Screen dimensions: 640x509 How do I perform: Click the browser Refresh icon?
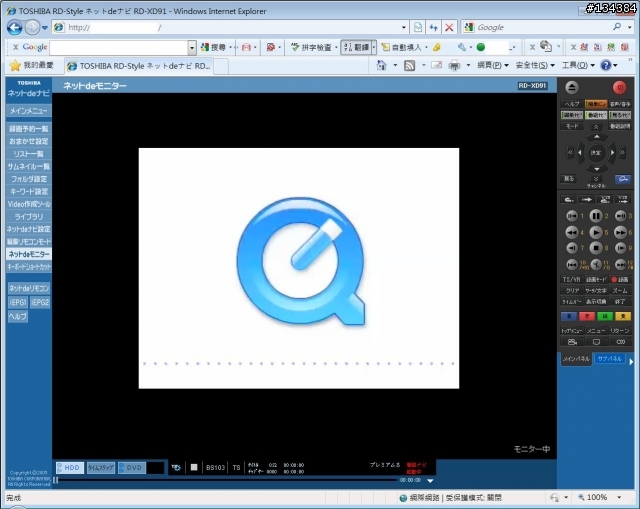(433, 27)
